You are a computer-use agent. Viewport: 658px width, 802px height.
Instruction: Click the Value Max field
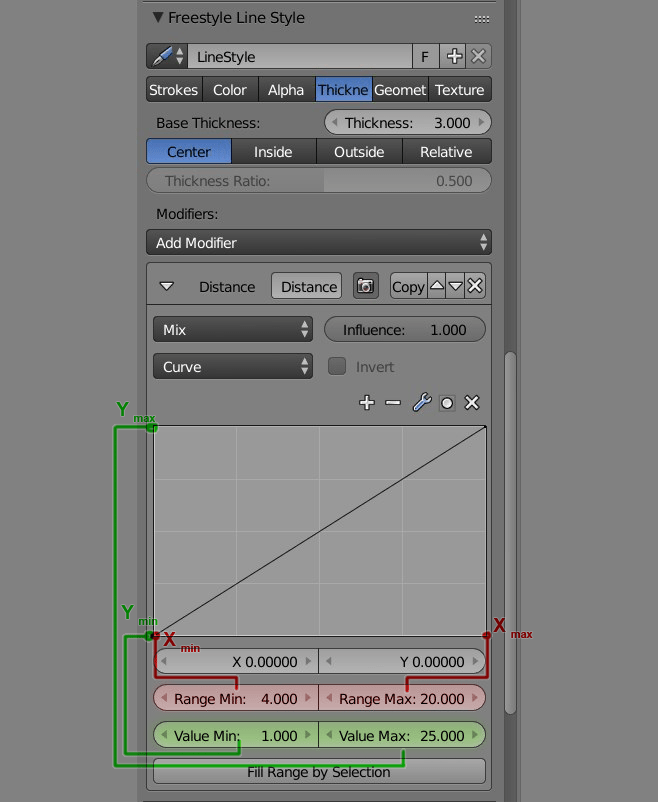tap(402, 735)
